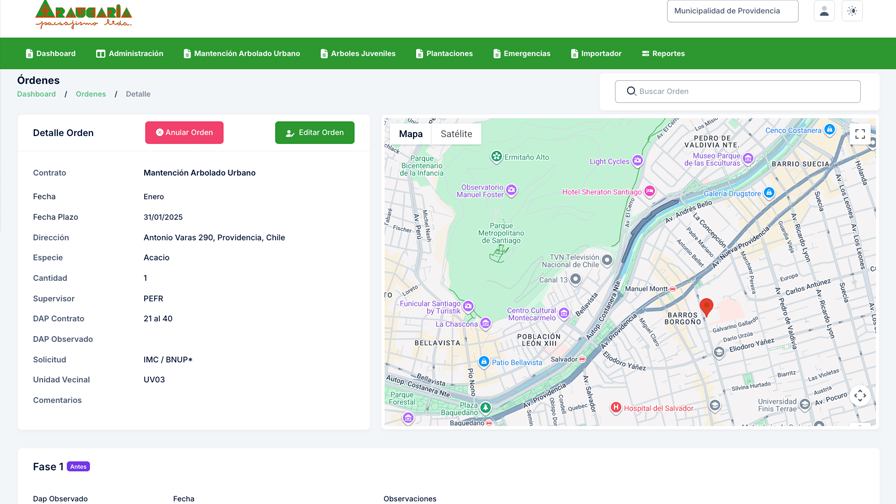Select the Arboles Juveniles menu
Screen dimensions: 896x504
click(x=357, y=54)
